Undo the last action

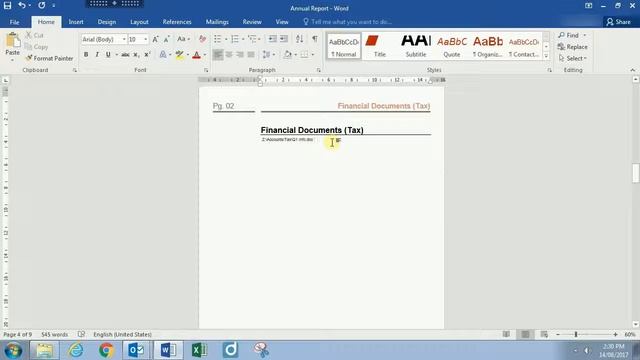[22, 5]
